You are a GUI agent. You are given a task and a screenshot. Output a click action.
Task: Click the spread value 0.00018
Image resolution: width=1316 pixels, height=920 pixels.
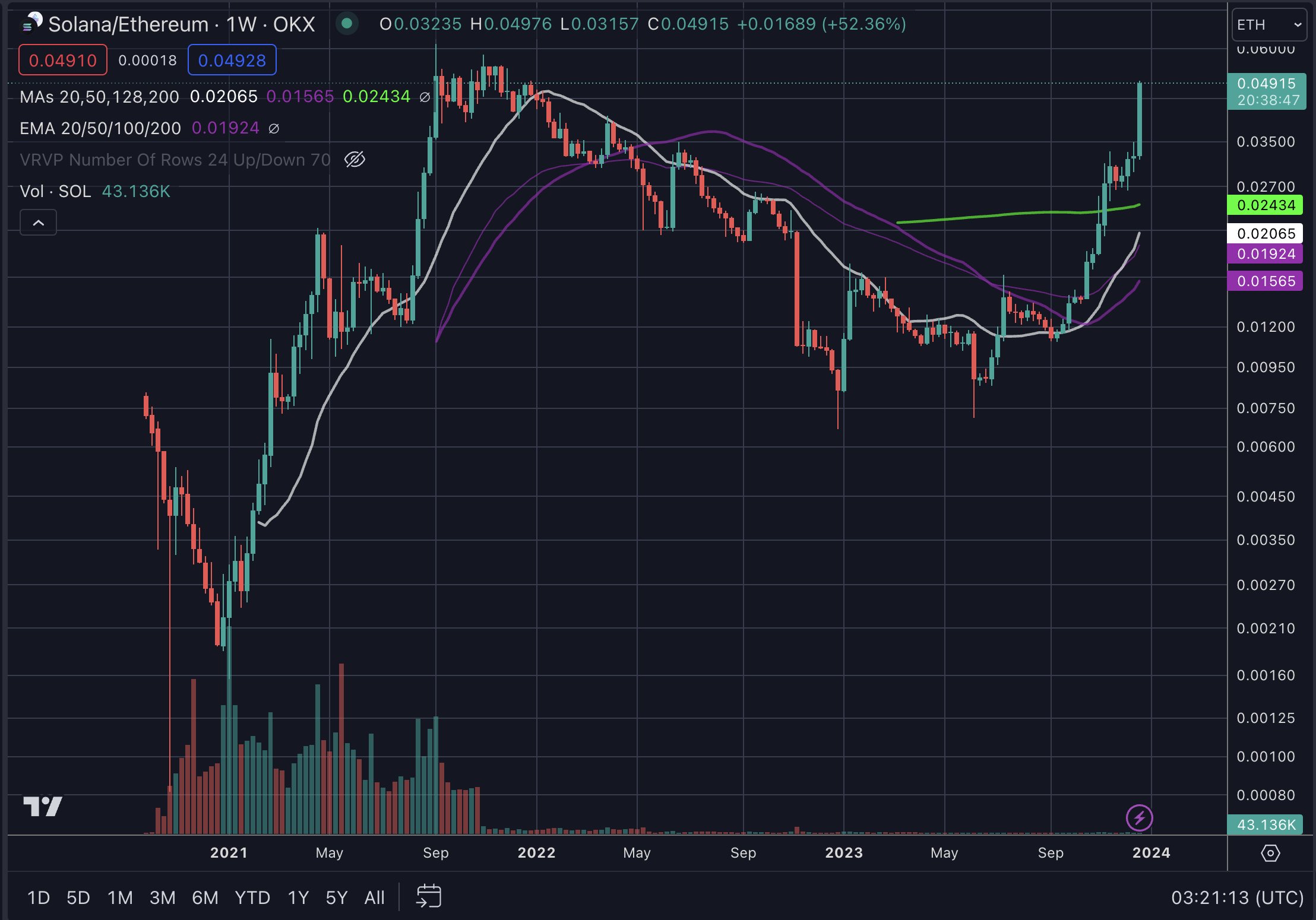[x=147, y=60]
